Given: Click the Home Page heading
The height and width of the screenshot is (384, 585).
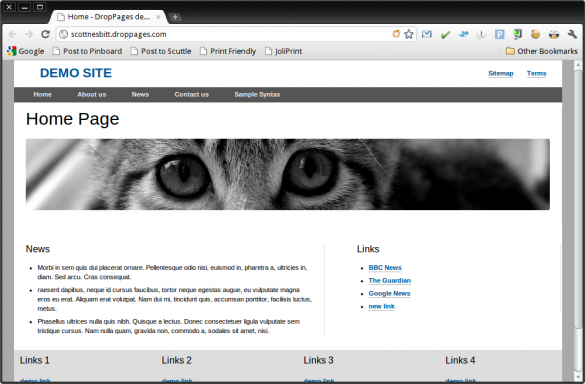Looking at the screenshot, I should pos(72,119).
